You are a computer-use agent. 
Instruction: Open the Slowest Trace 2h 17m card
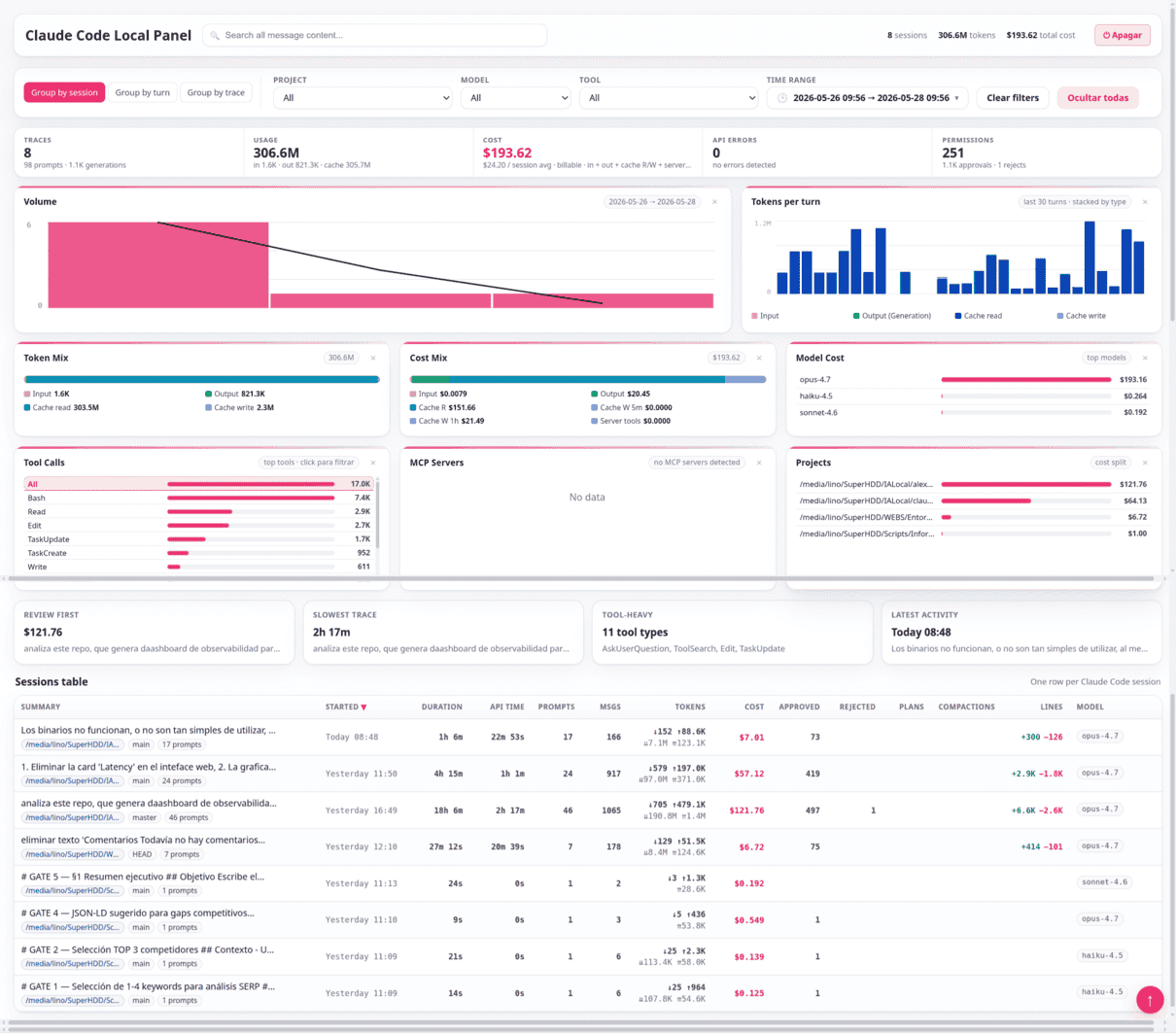(x=443, y=632)
